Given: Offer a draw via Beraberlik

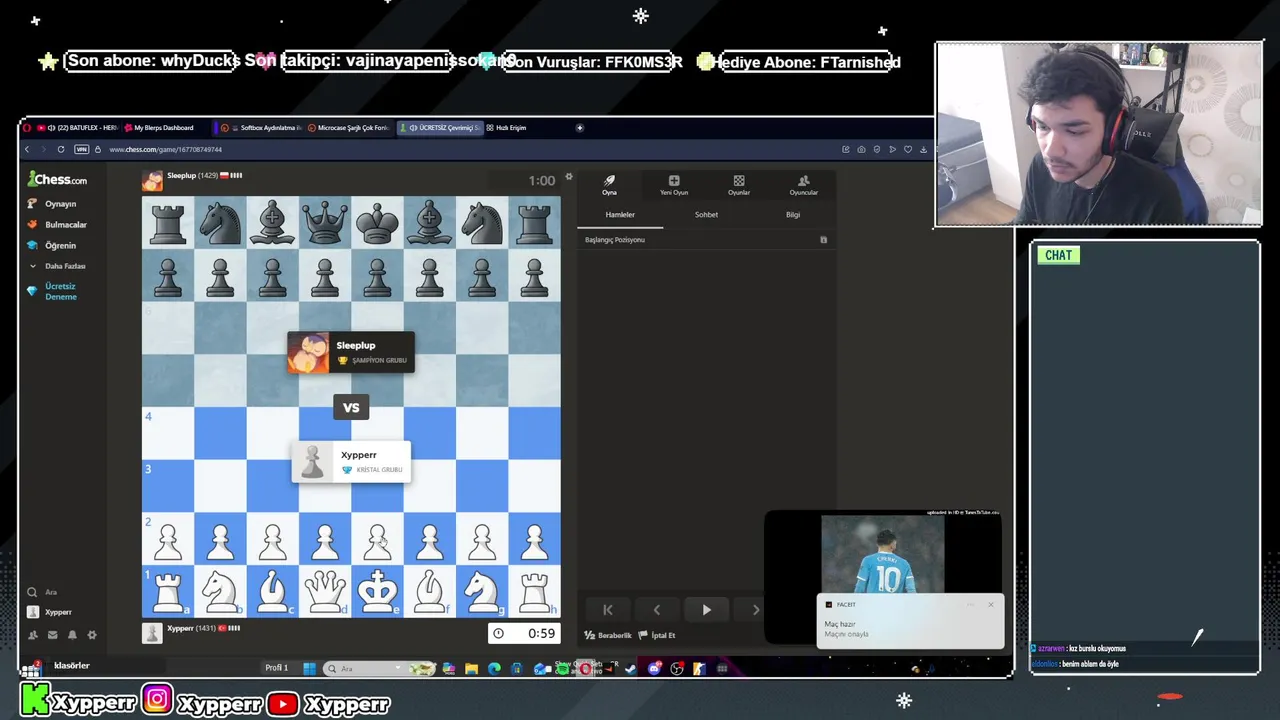Looking at the screenshot, I should tap(608, 635).
